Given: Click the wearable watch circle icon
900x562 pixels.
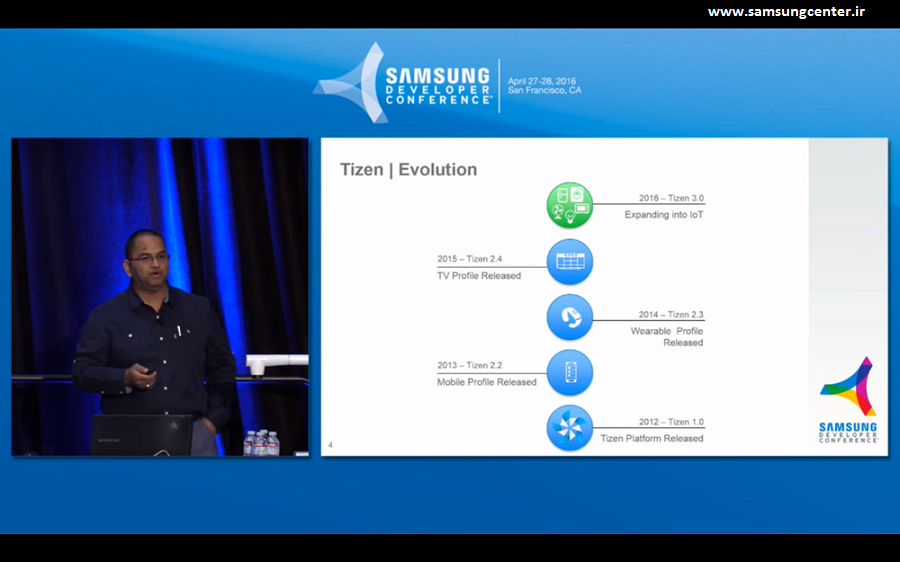Looking at the screenshot, I should (569, 317).
